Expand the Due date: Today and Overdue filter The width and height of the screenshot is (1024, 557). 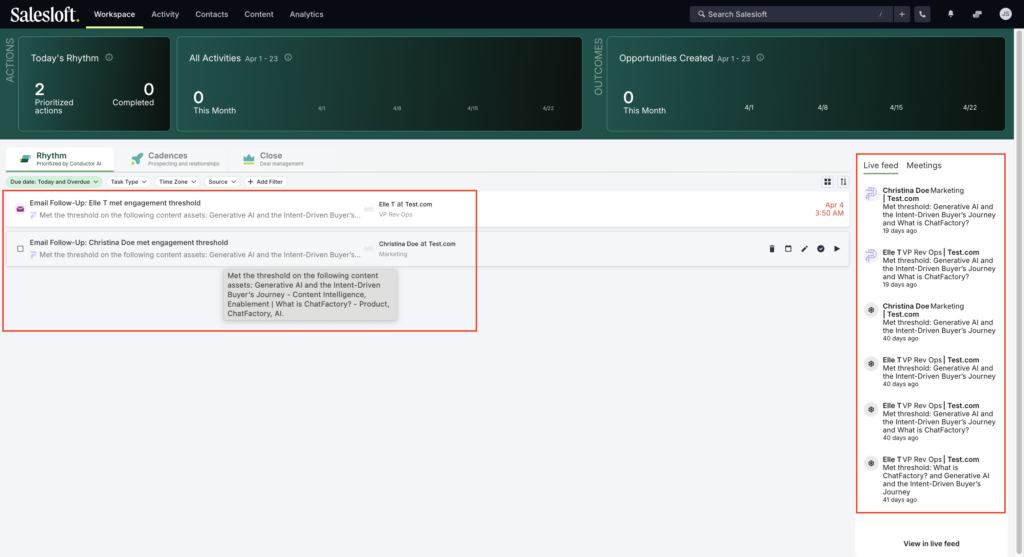tap(54, 182)
